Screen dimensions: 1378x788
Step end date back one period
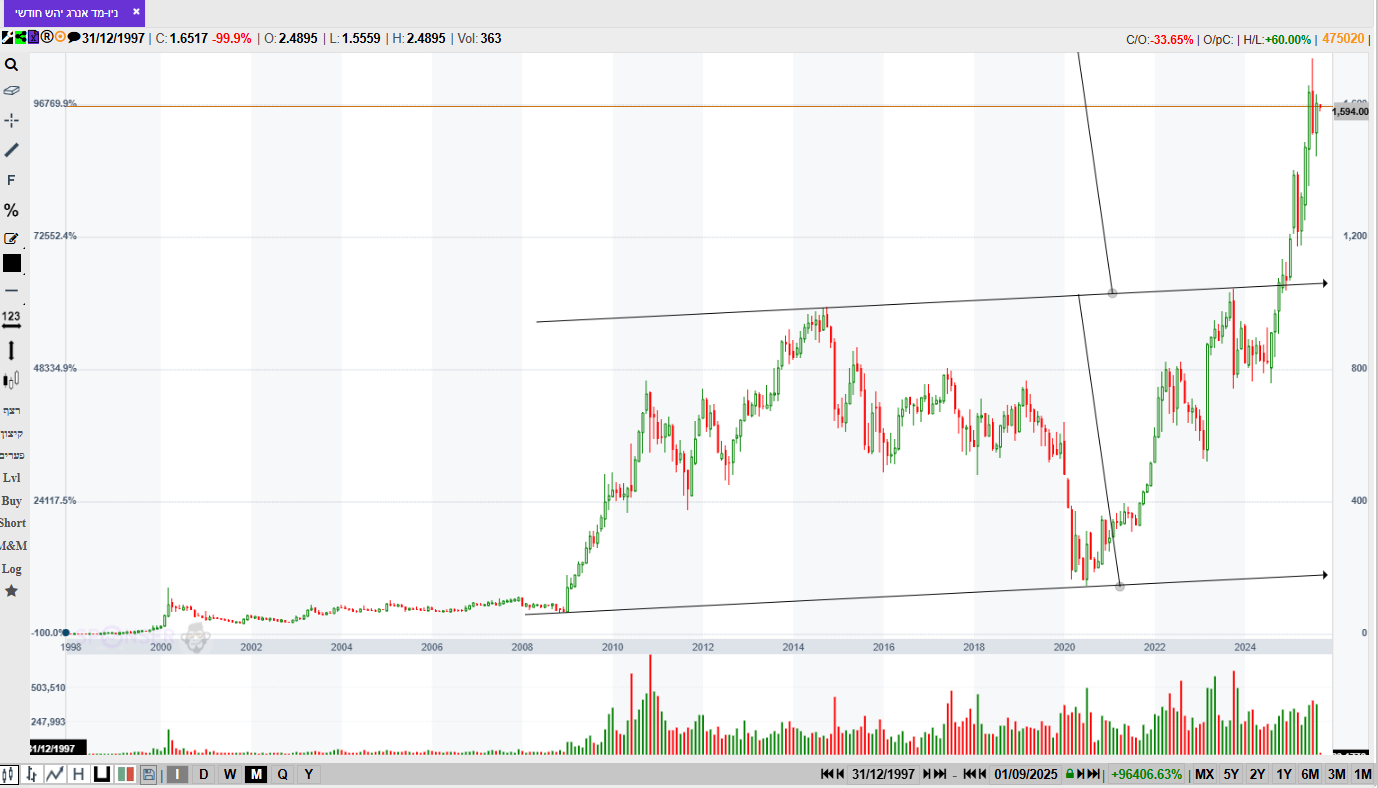tap(982, 774)
